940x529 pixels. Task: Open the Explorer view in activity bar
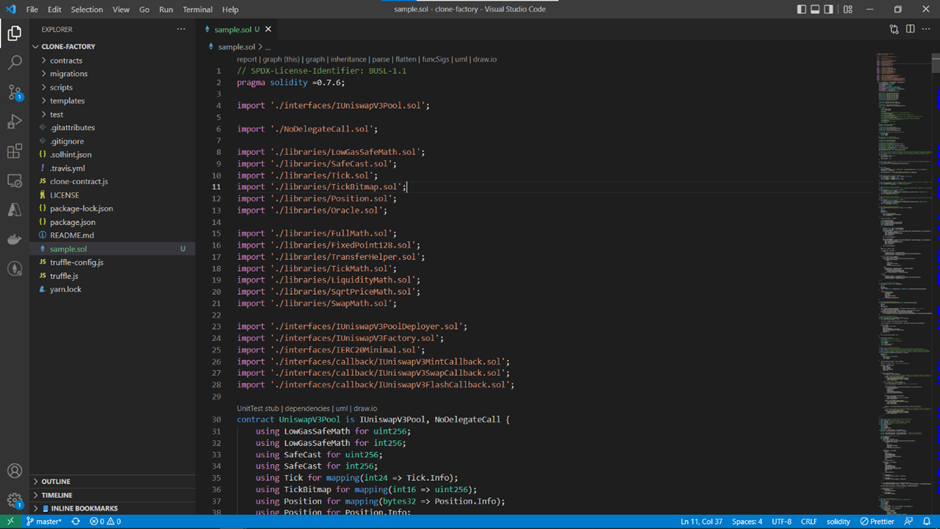click(14, 33)
